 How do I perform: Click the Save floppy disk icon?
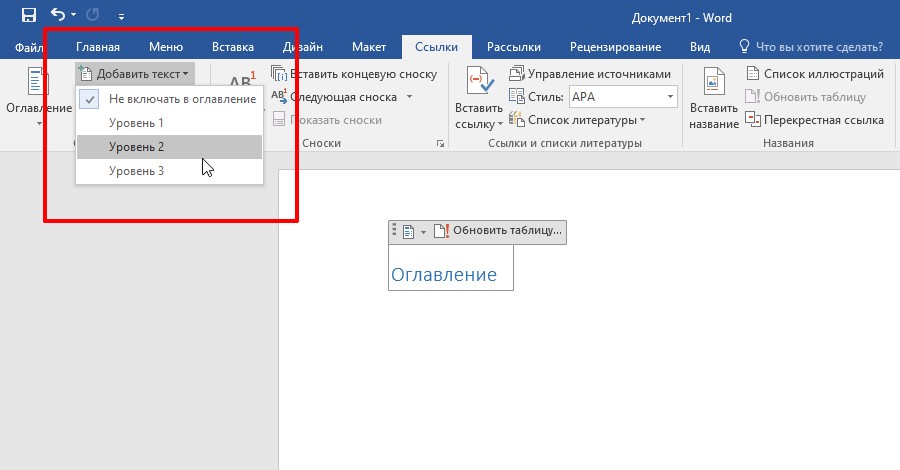(x=29, y=15)
